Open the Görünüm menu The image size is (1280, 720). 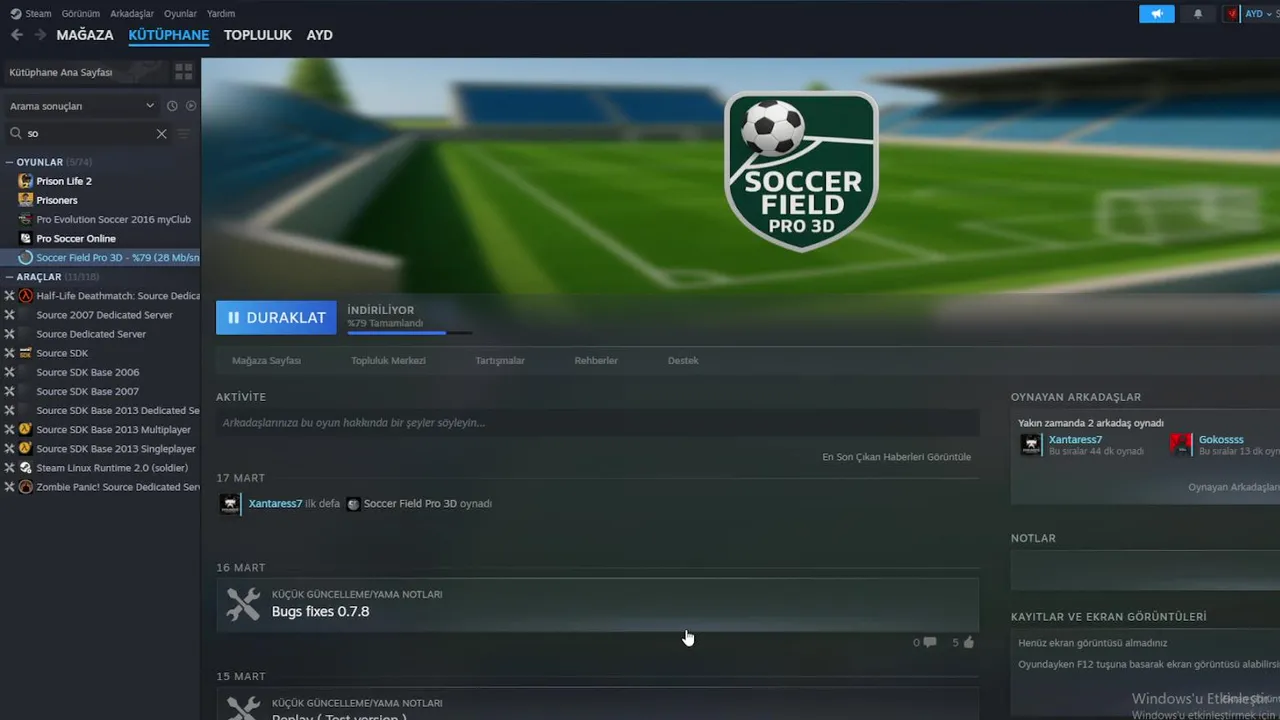pyautogui.click(x=81, y=13)
